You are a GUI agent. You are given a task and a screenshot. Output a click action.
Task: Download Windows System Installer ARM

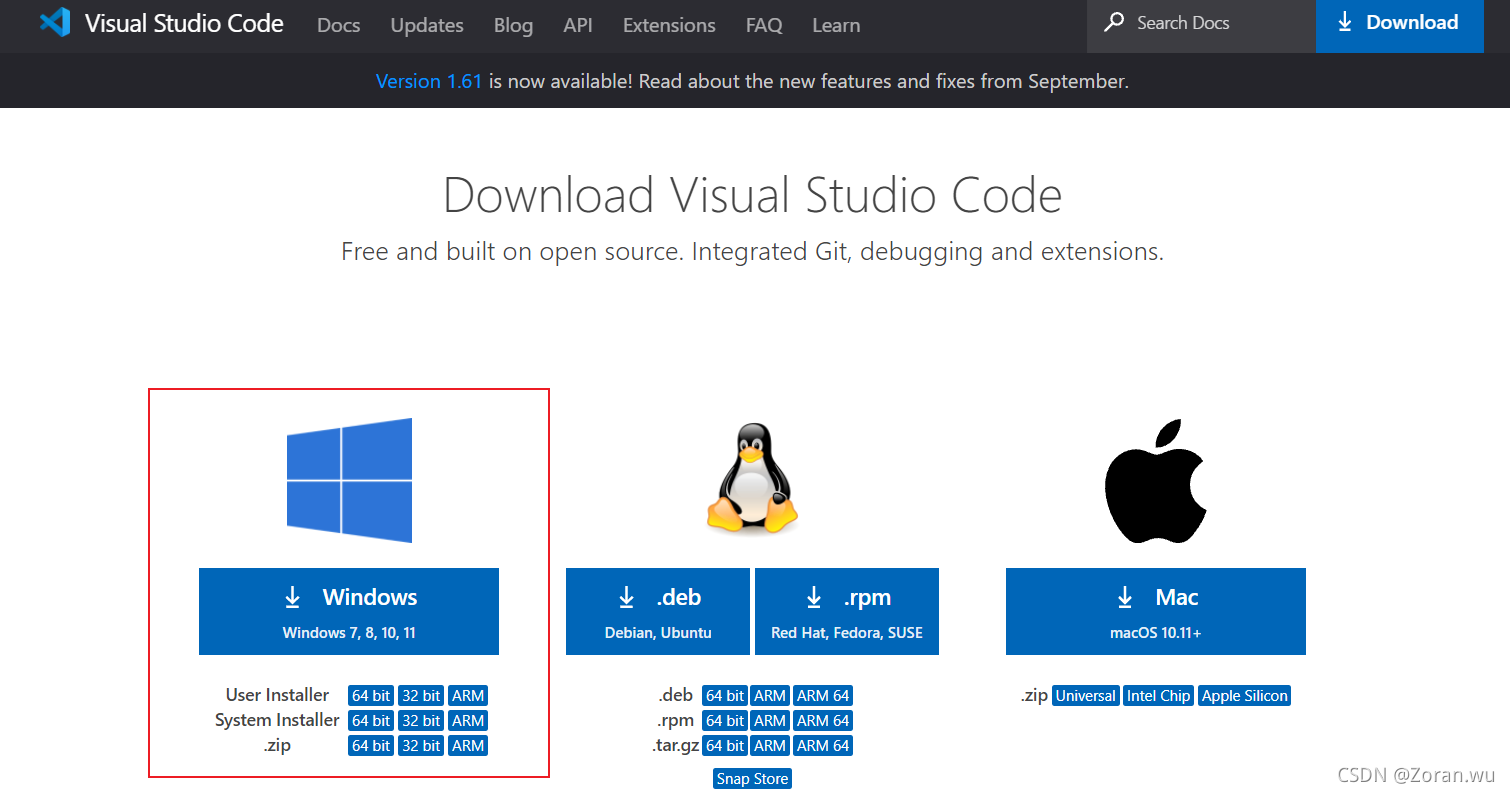pyautogui.click(x=468, y=721)
